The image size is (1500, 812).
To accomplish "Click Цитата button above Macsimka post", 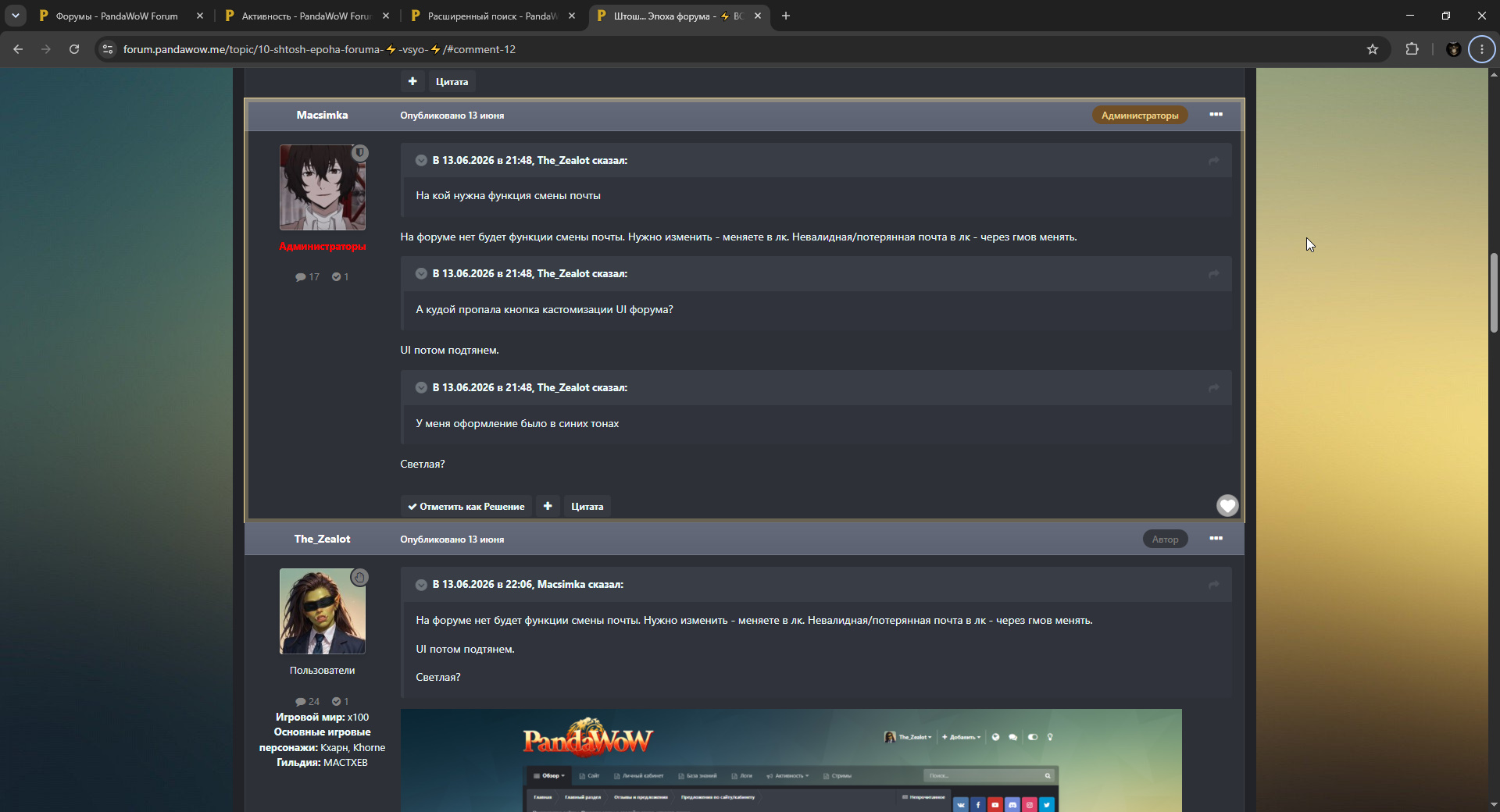I will click(x=452, y=81).
